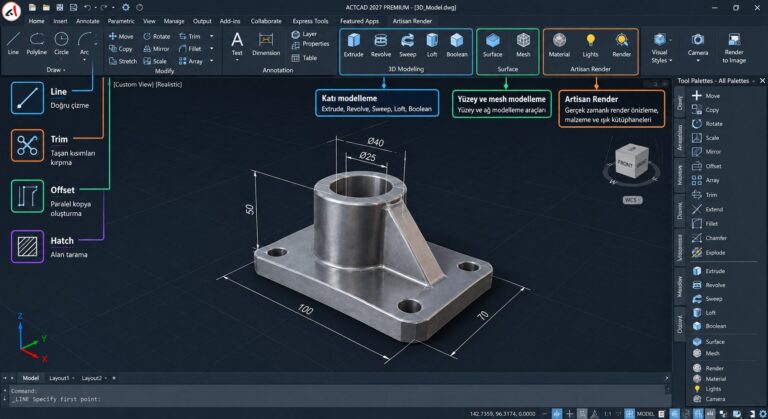Click the ribbon Revolve tool in 3D Modeling
This screenshot has height=419, width=768.
381,45
